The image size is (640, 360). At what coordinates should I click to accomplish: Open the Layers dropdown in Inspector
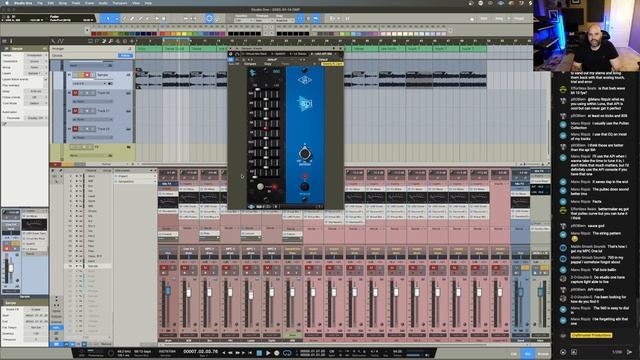[x=35, y=73]
